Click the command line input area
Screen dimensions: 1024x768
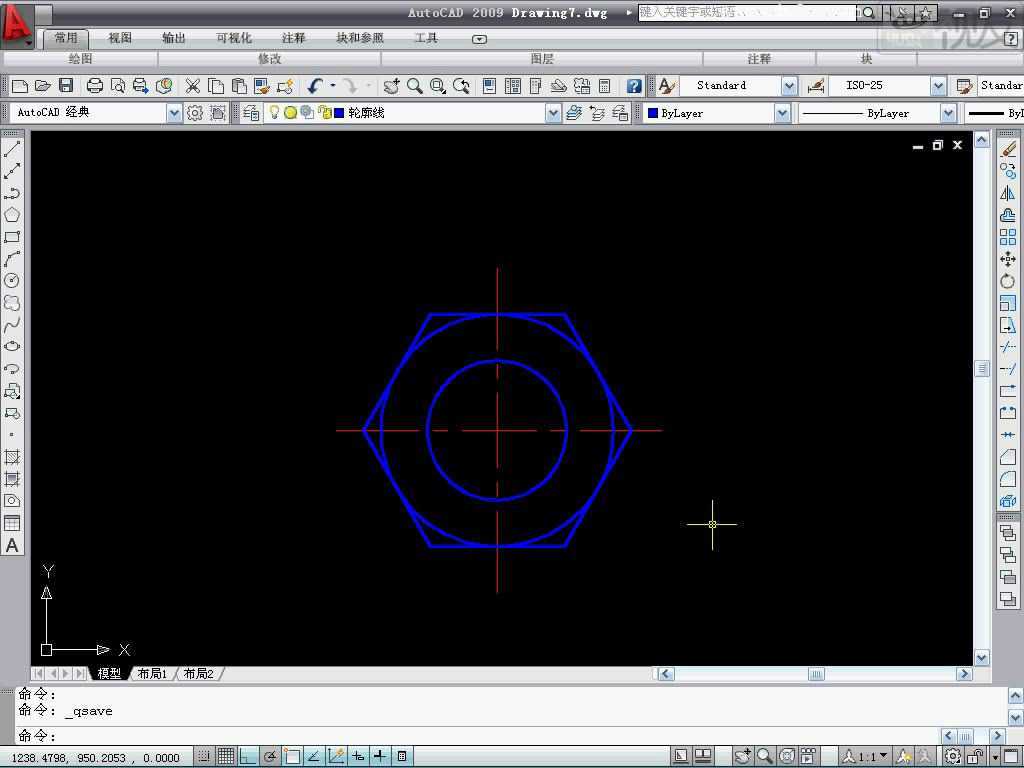(x=479, y=735)
